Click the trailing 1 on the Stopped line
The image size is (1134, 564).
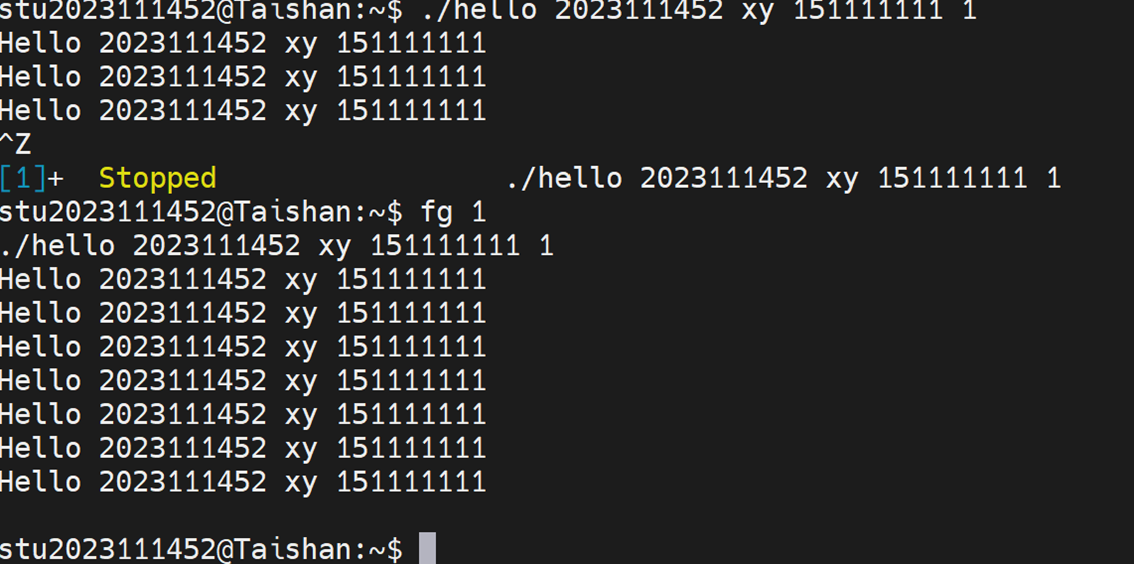pos(1053,178)
